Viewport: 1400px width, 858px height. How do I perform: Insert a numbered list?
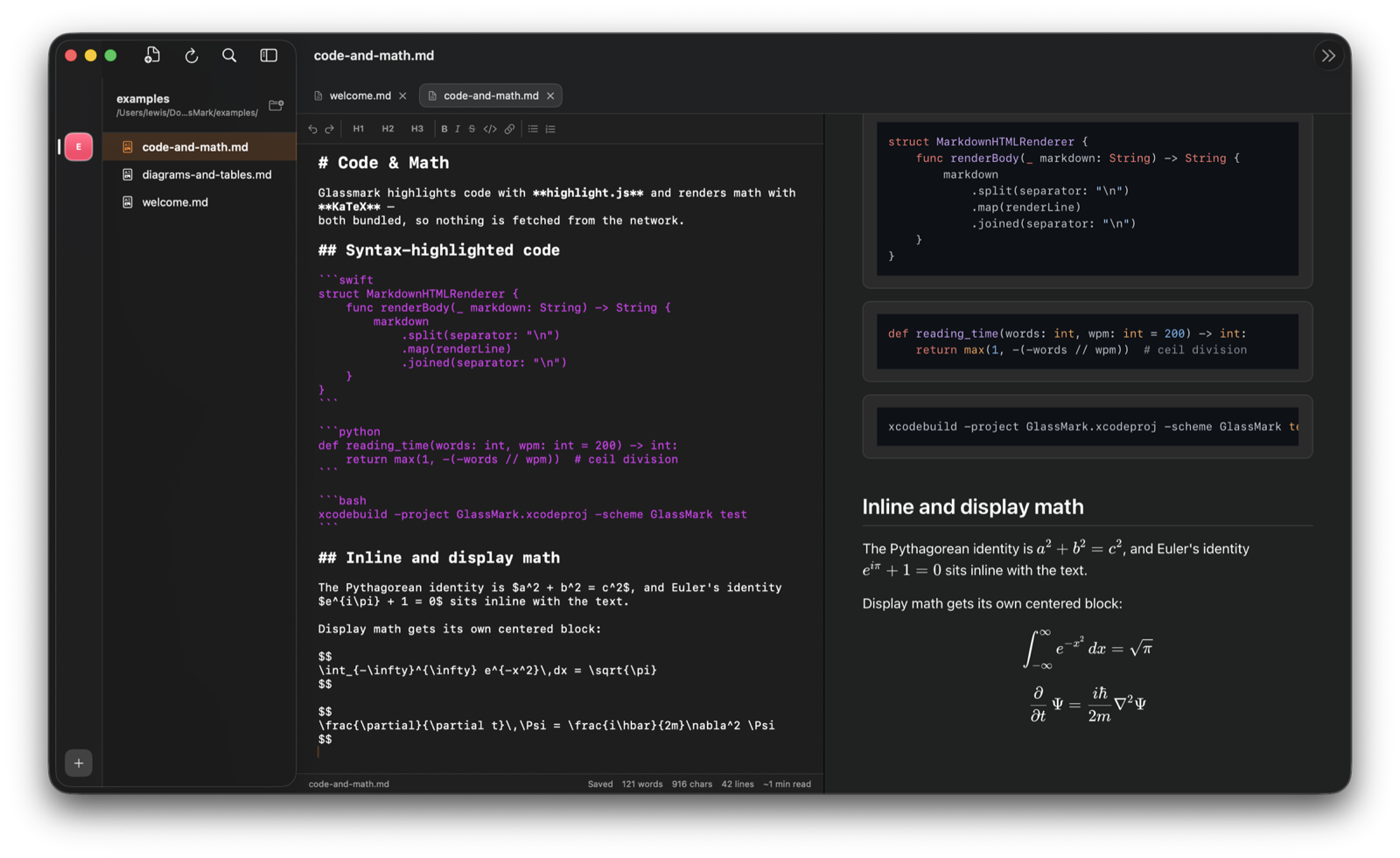coord(550,129)
